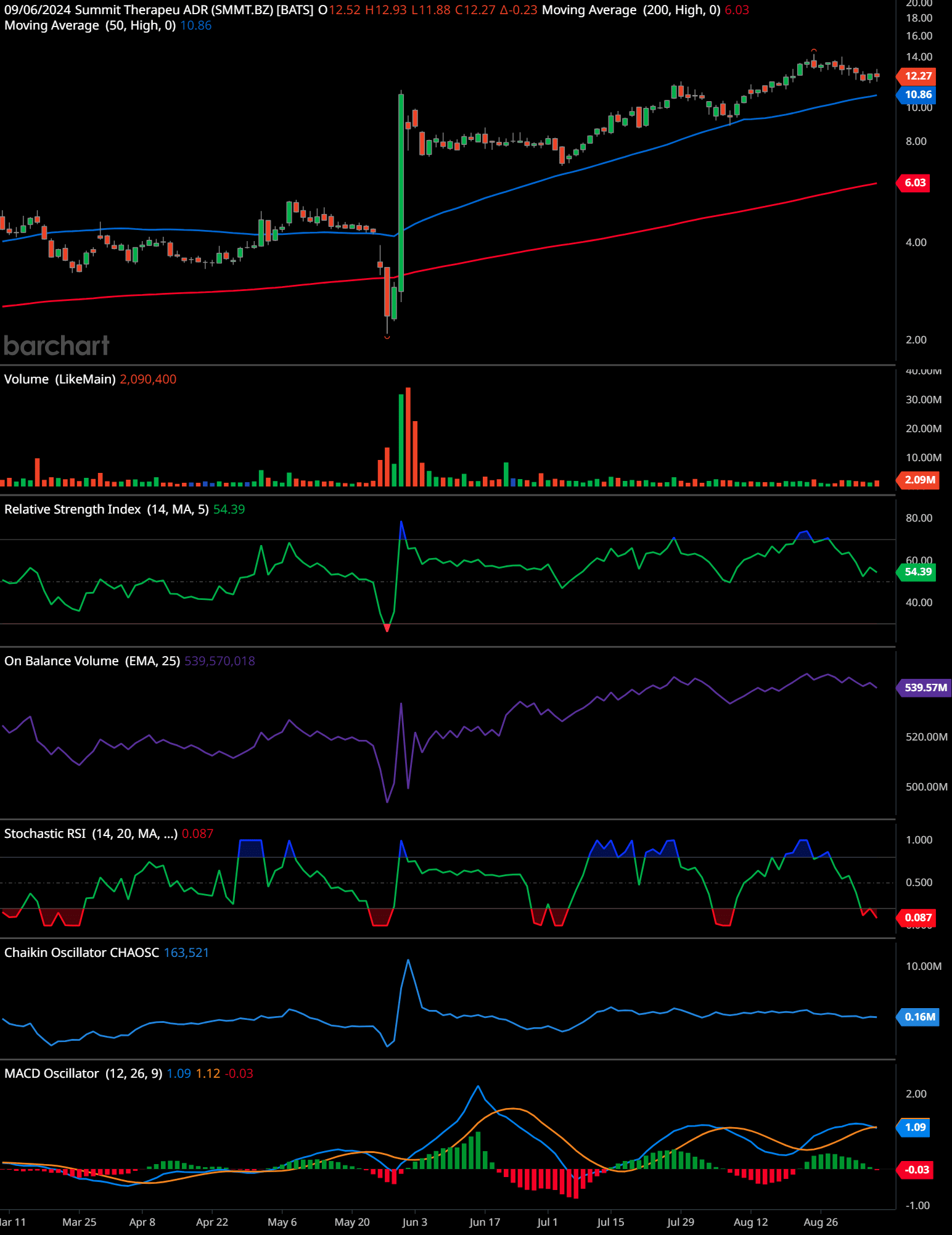Click the 10.00M Chaikin axis label
The height and width of the screenshot is (1235, 952).
point(924,966)
